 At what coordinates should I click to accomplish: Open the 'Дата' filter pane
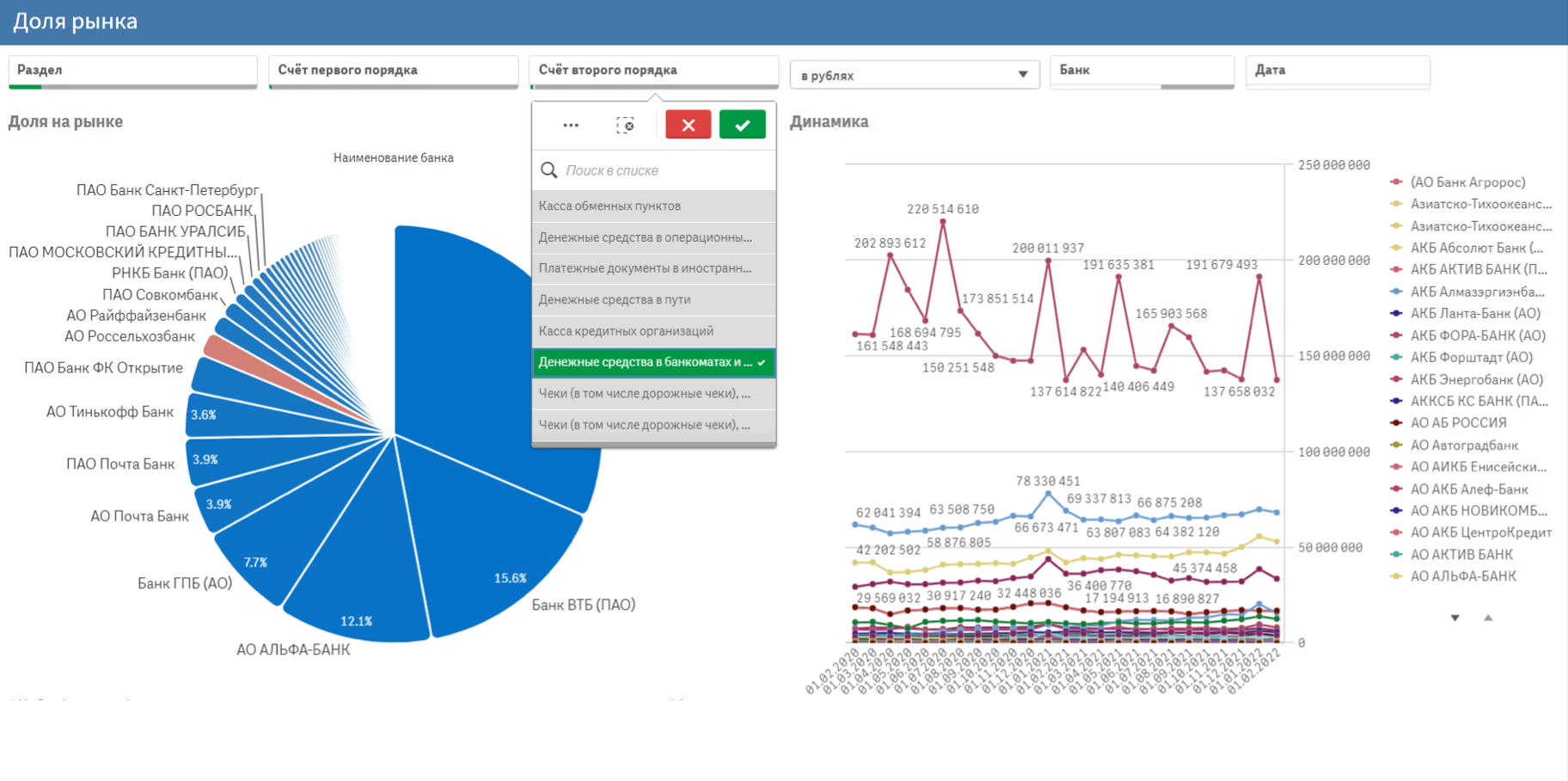click(1338, 71)
